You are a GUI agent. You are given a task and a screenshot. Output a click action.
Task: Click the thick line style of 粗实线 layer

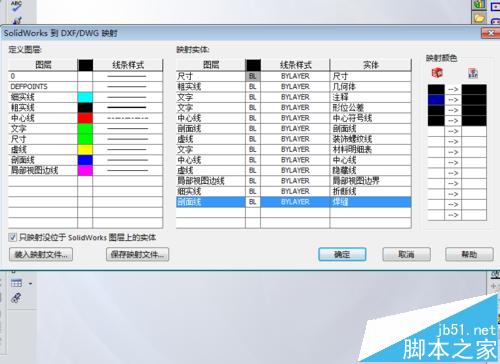(x=128, y=108)
